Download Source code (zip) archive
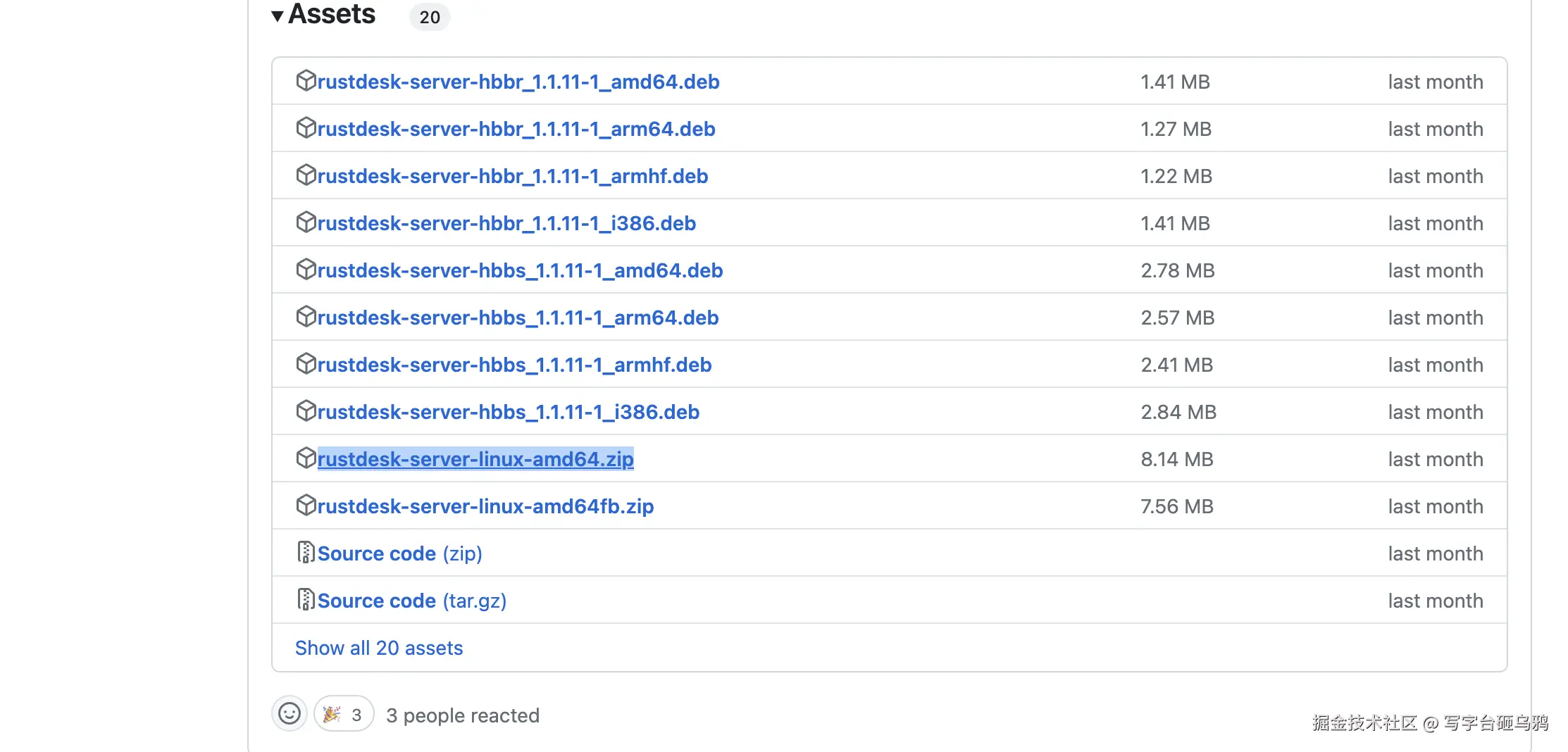Image resolution: width=1568 pixels, height=752 pixels. (x=399, y=553)
